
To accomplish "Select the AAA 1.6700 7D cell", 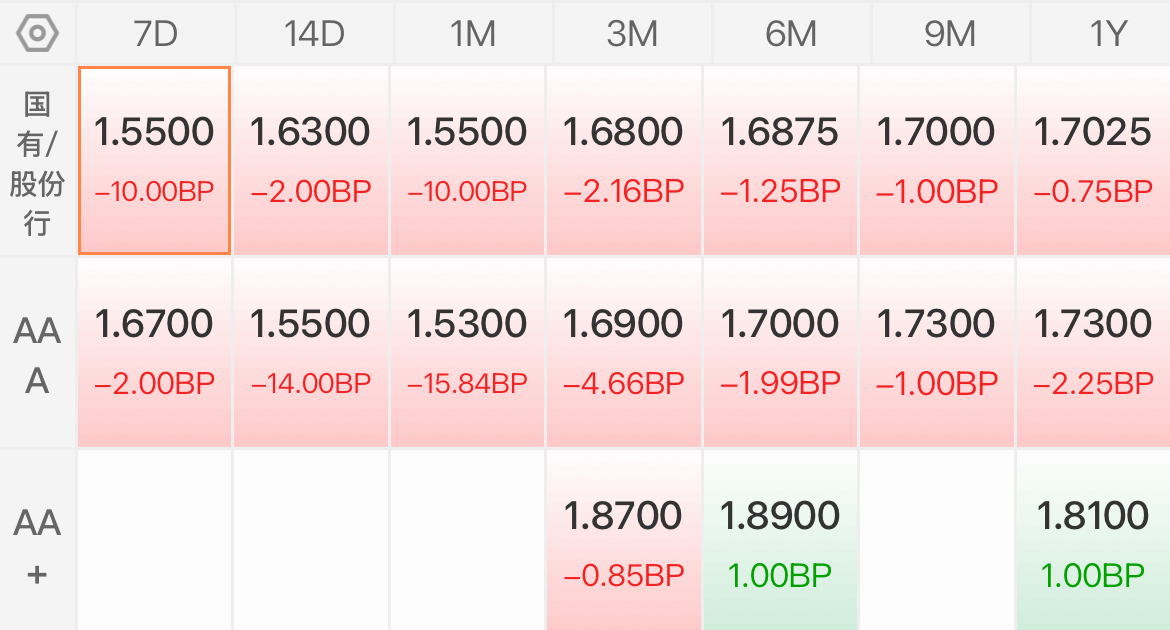I will (154, 352).
